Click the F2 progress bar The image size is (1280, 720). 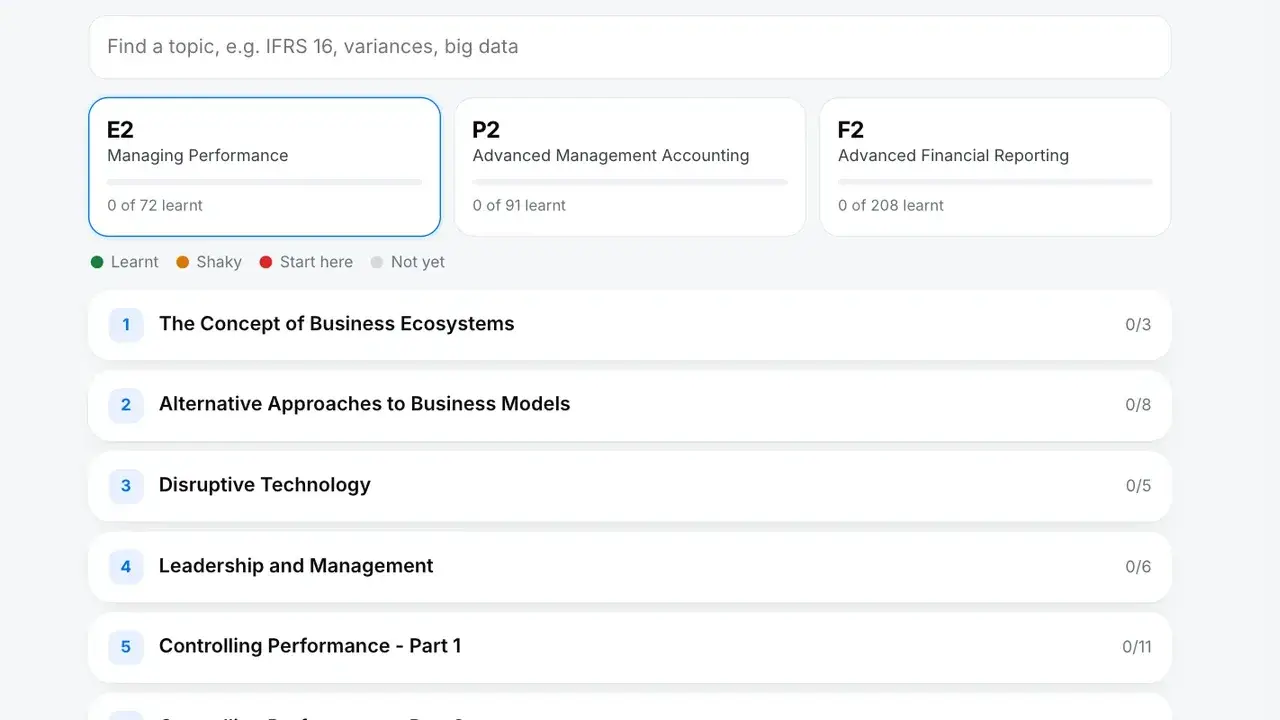click(x=995, y=182)
